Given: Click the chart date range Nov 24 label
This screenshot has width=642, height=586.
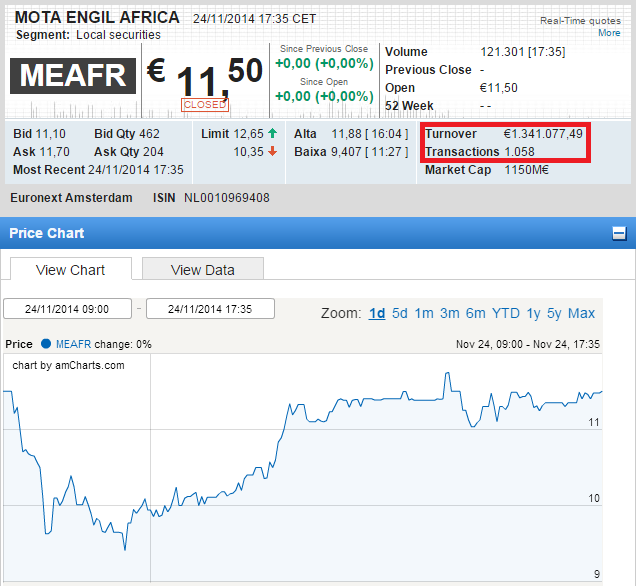Looking at the screenshot, I should click(x=528, y=344).
